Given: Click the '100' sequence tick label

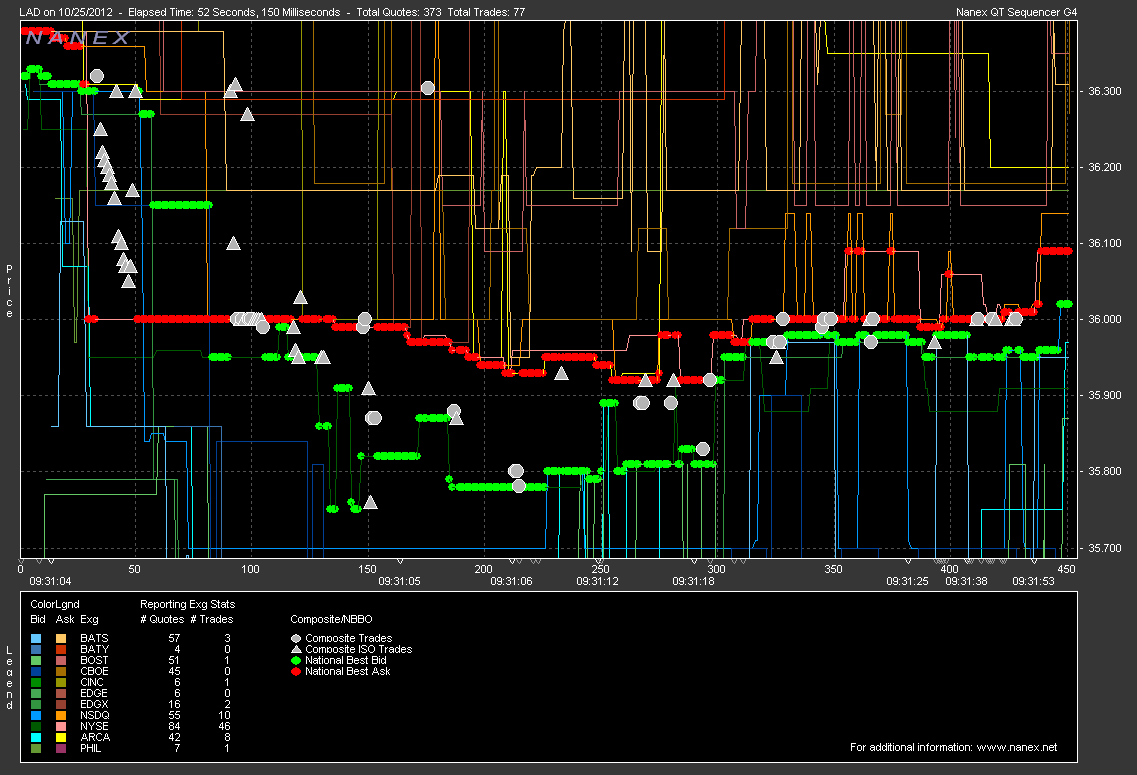Looking at the screenshot, I should [x=250, y=570].
